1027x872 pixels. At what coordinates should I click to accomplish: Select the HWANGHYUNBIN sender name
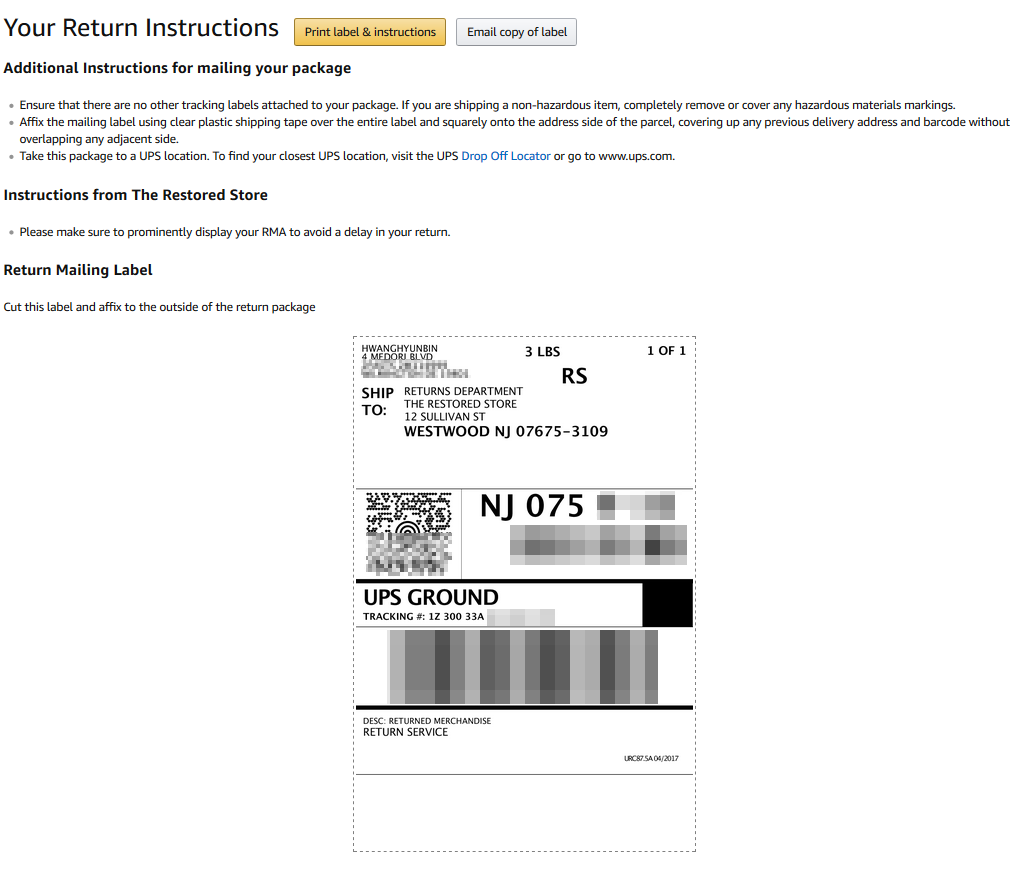[x=400, y=348]
